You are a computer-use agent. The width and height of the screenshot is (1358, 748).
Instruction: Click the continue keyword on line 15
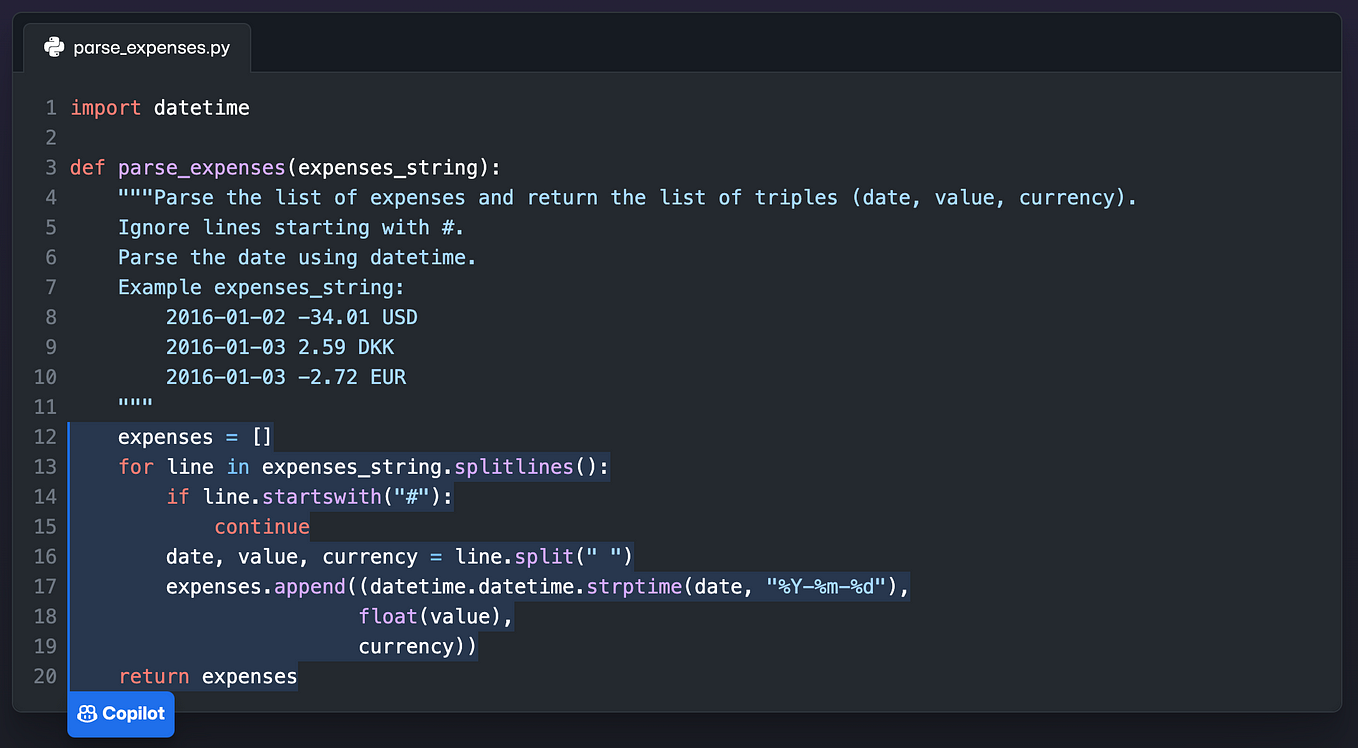262,526
